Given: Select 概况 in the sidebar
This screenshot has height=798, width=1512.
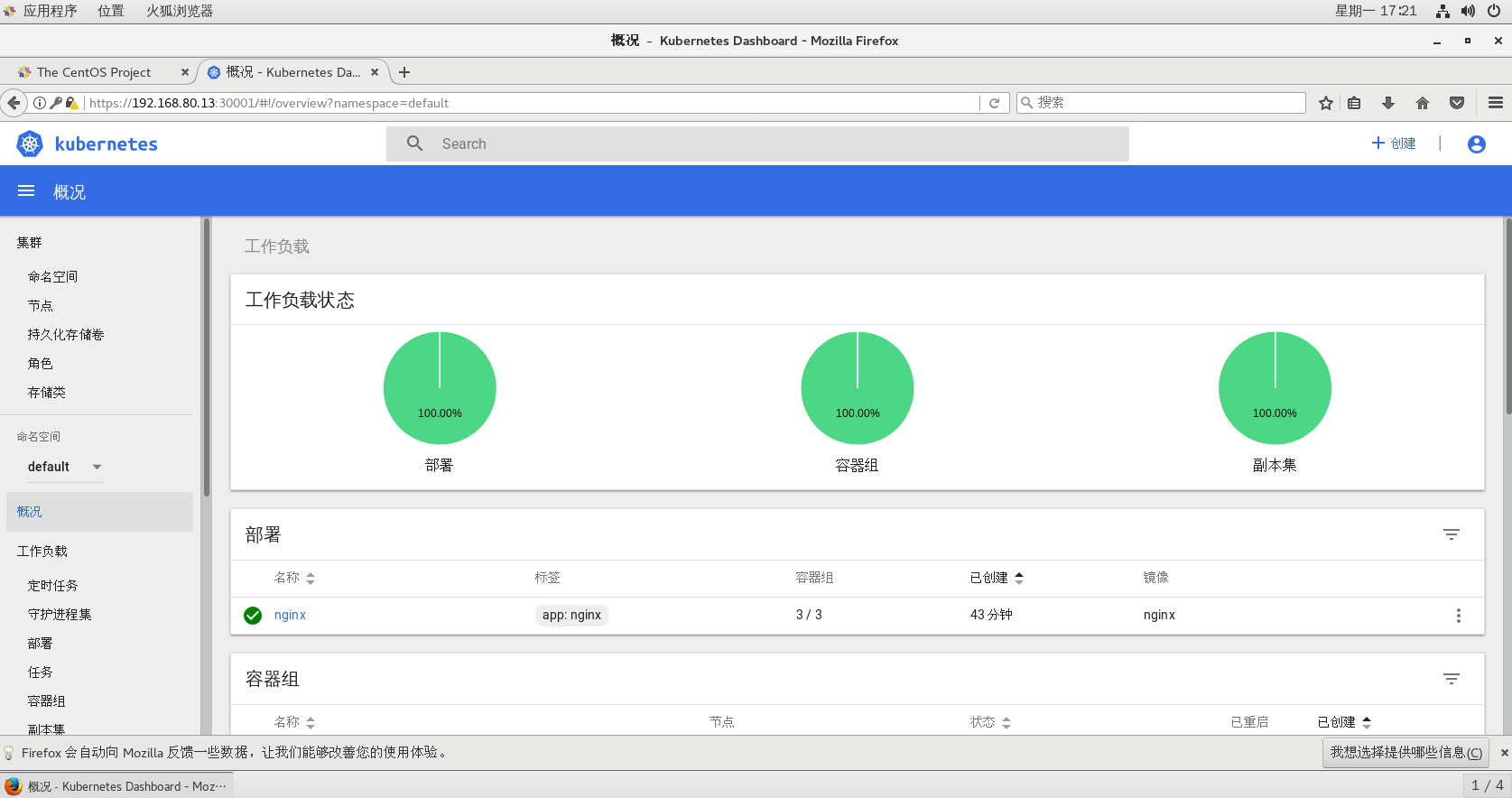Looking at the screenshot, I should click(99, 512).
